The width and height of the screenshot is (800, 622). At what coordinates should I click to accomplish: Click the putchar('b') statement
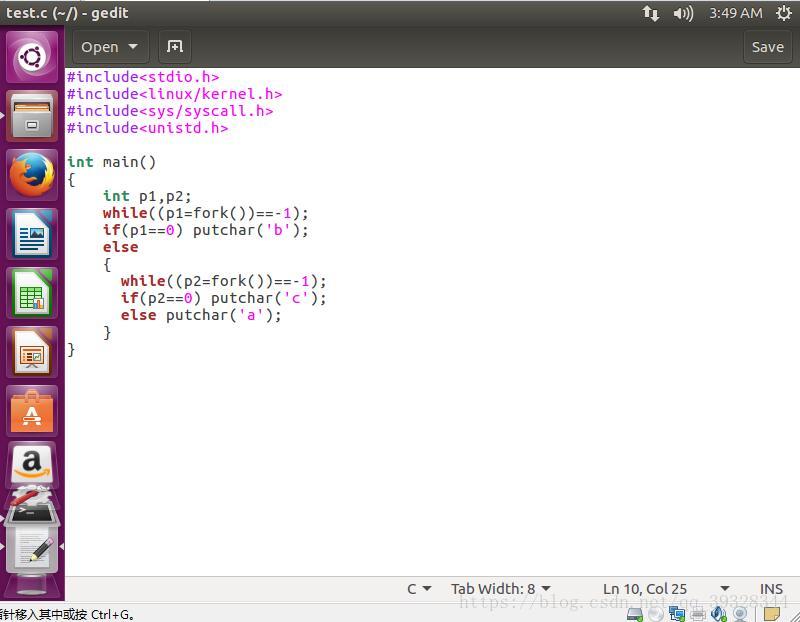251,230
